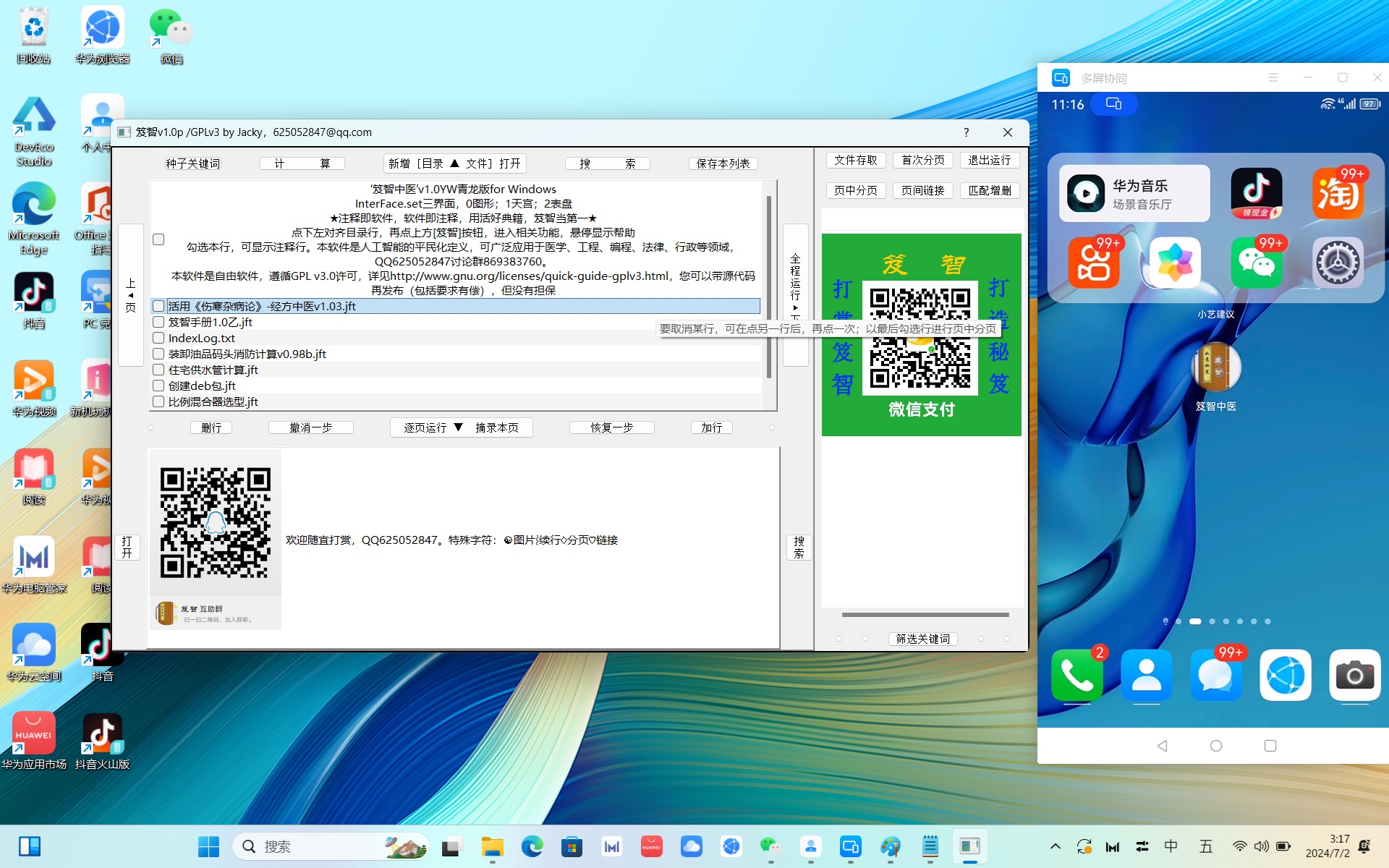
Task: Open the 抖音火山版 desktop icon
Action: (102, 741)
